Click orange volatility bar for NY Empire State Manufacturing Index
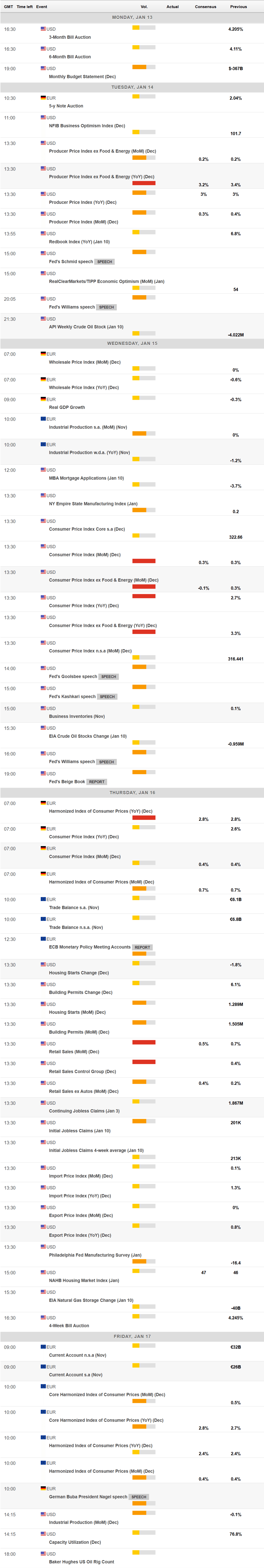 (139, 510)
